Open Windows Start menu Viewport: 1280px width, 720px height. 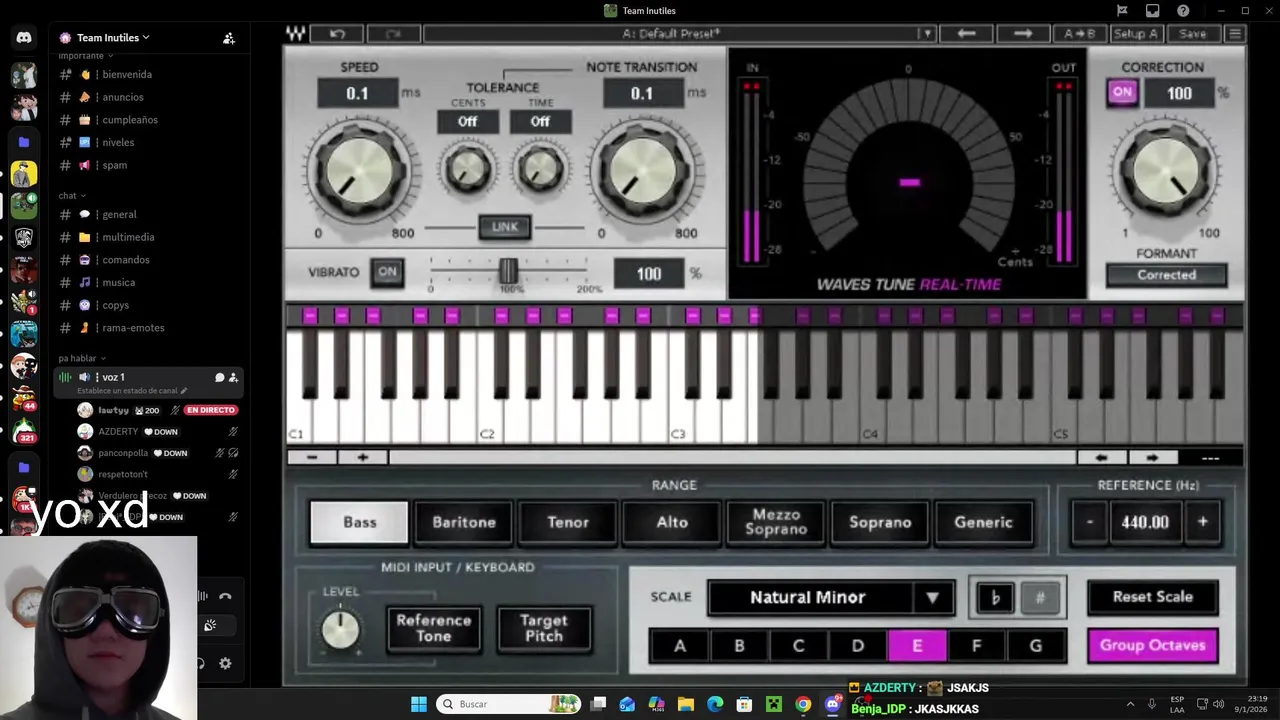[x=419, y=704]
